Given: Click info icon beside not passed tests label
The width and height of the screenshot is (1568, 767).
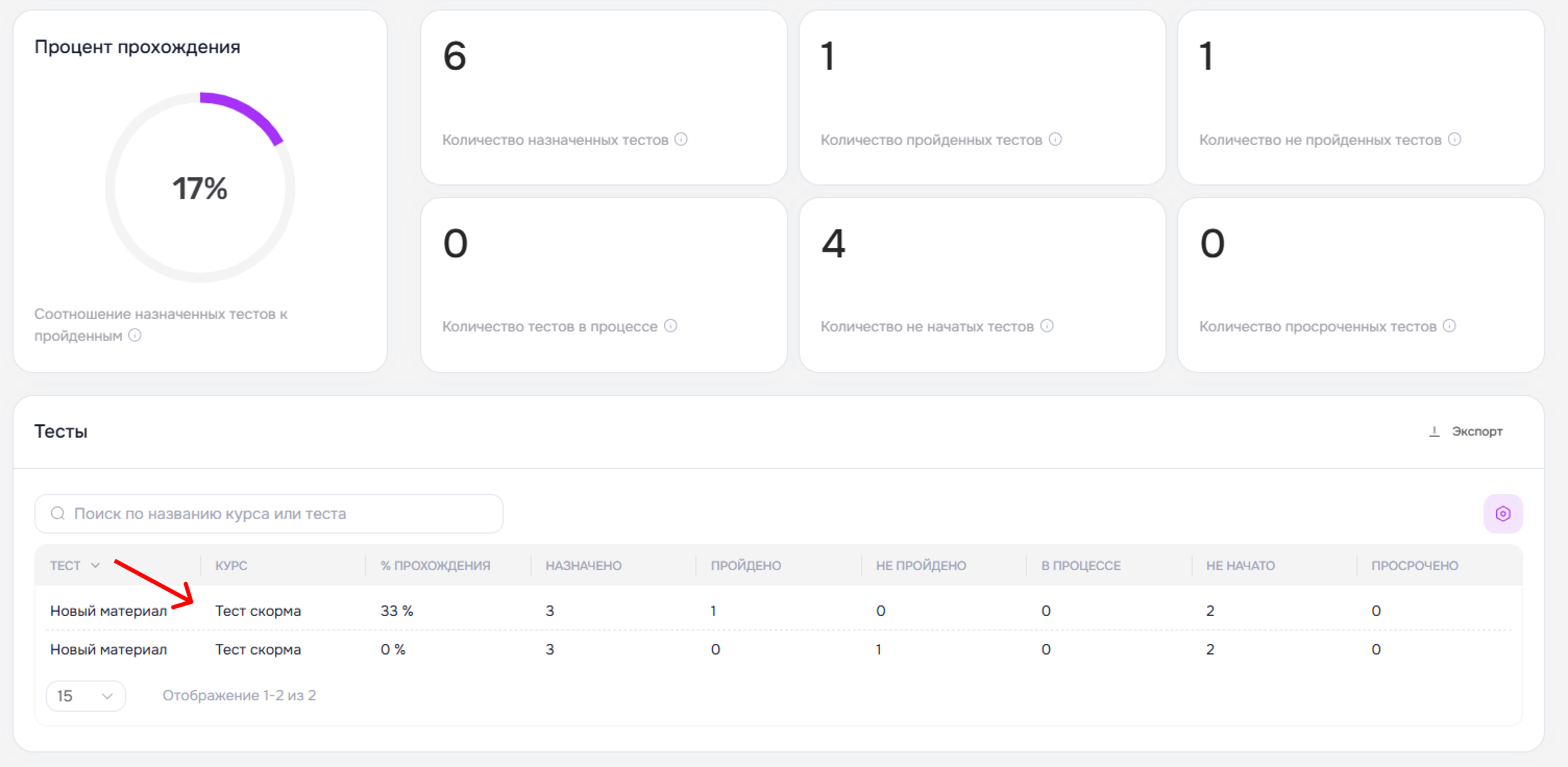Looking at the screenshot, I should click(1454, 139).
